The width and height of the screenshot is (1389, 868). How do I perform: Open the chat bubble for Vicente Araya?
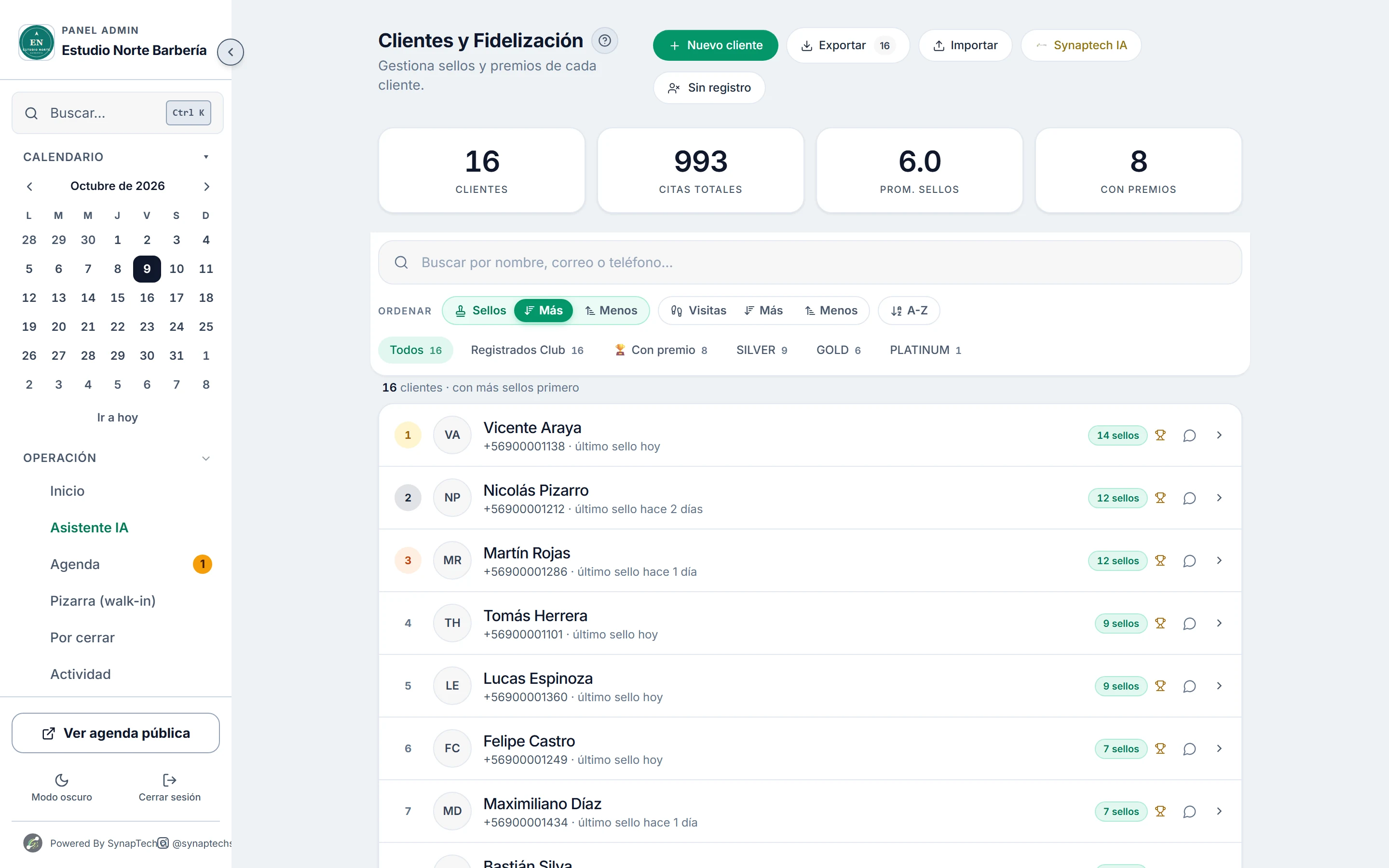(x=1189, y=435)
